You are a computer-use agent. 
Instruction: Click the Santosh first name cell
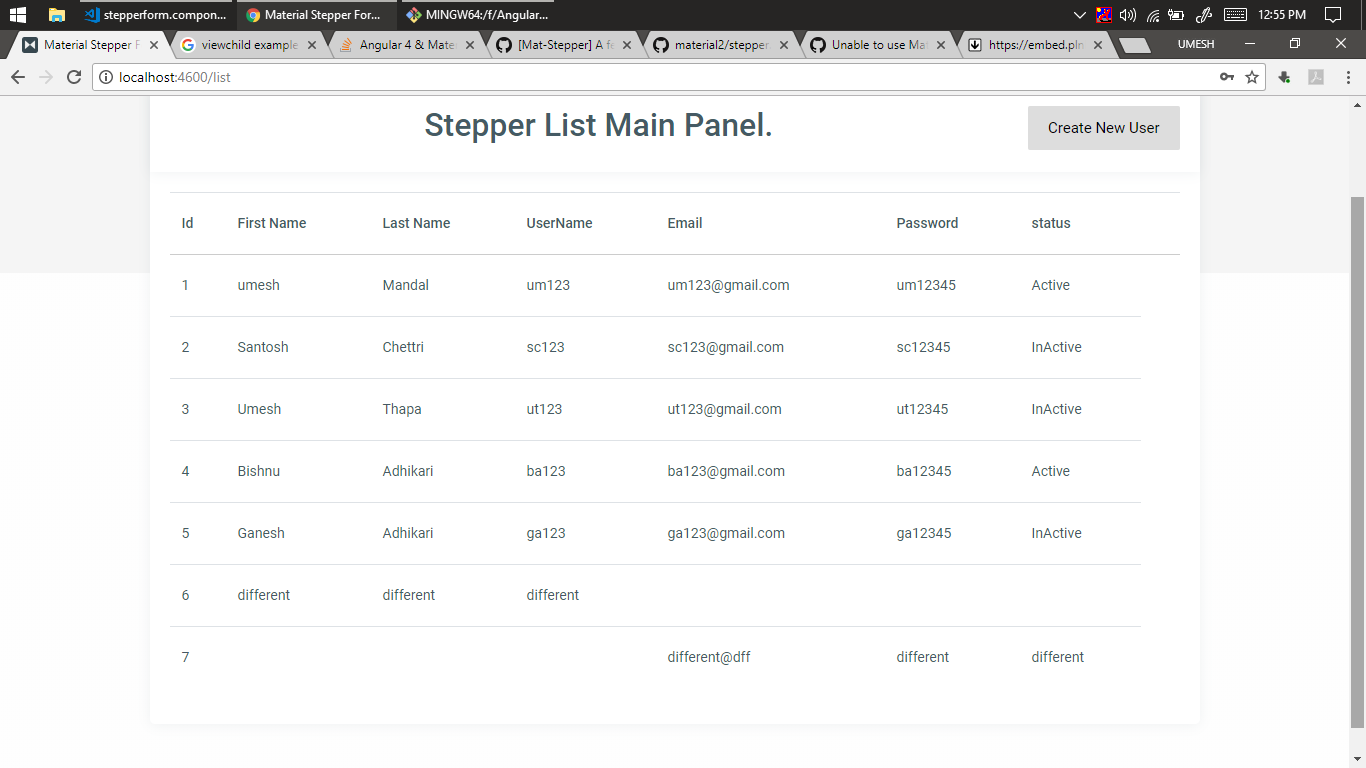[263, 347]
